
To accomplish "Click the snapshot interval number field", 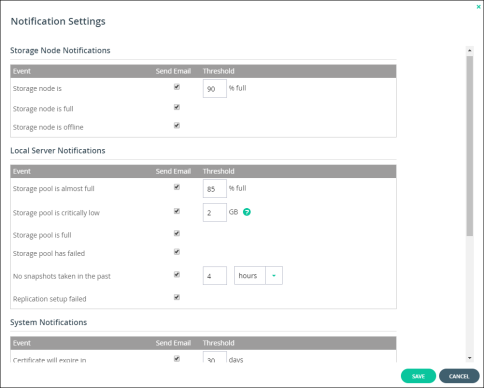I will (x=215, y=275).
